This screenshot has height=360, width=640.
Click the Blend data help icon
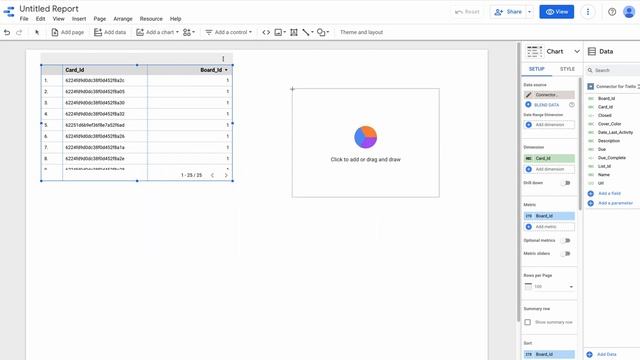coord(572,105)
